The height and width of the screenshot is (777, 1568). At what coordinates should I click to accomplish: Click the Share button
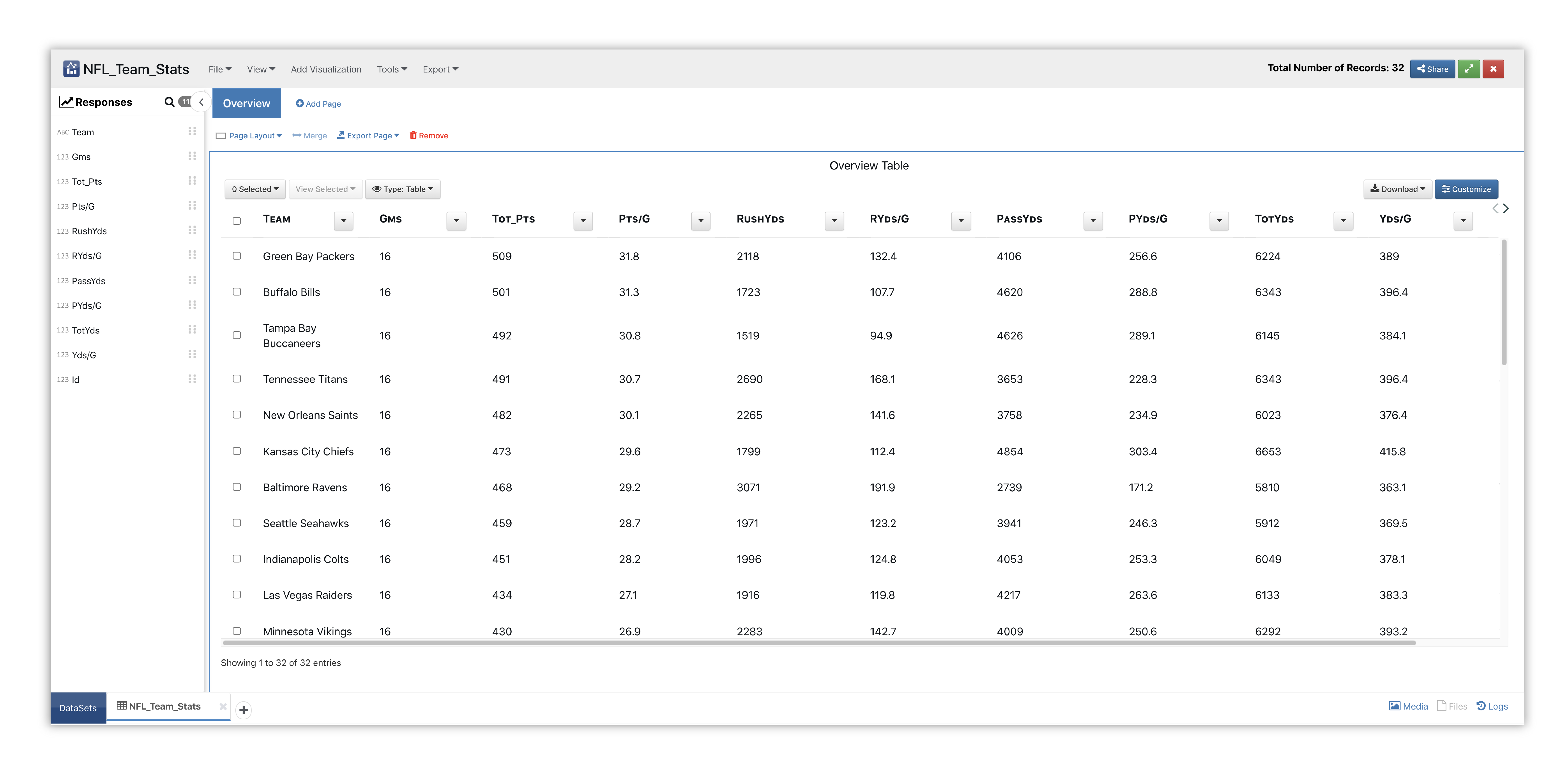(x=1432, y=69)
